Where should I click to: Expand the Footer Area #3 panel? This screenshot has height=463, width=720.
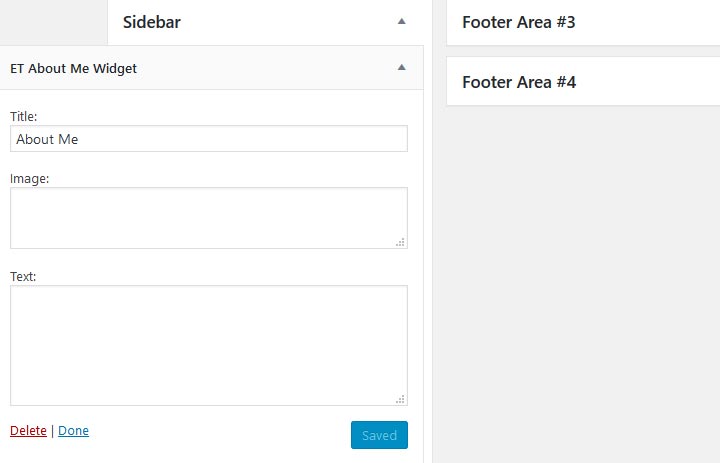click(582, 22)
